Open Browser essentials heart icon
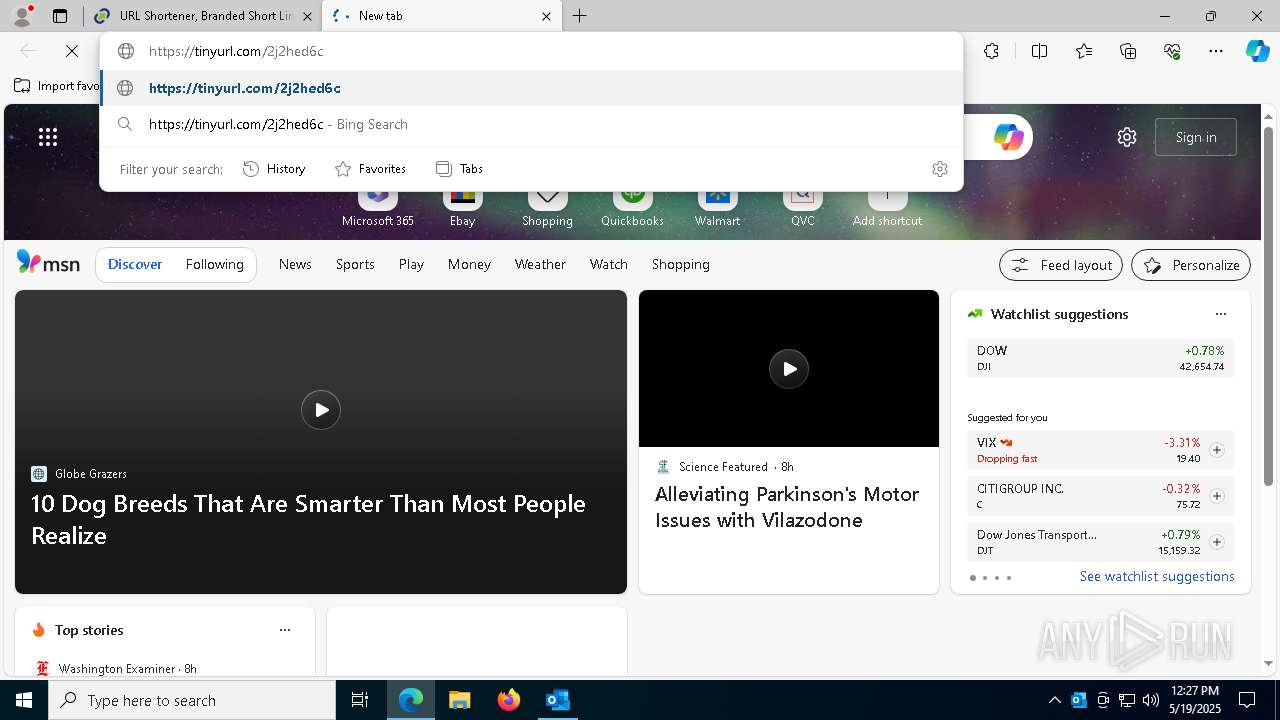1280x720 pixels. (1172, 51)
